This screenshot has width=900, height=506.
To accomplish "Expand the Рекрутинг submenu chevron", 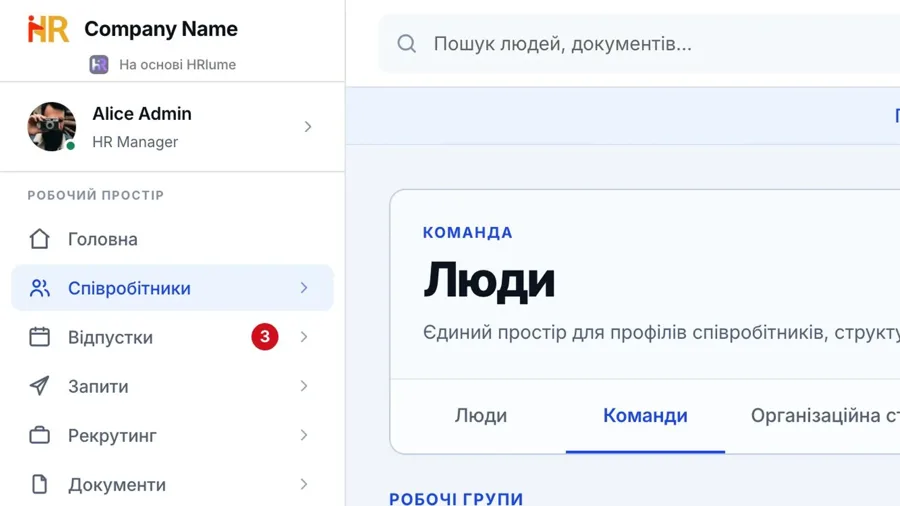I will point(304,435).
